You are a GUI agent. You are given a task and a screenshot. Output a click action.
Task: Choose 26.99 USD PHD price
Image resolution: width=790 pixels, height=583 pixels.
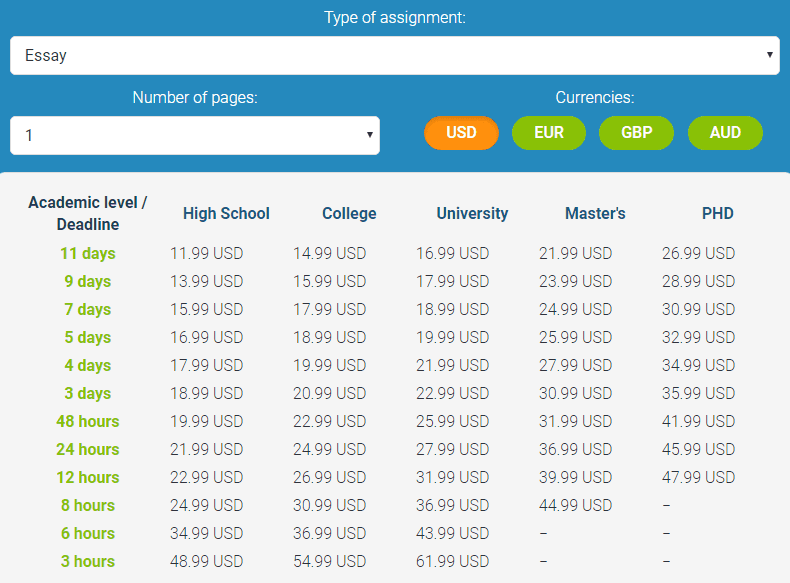pos(698,253)
